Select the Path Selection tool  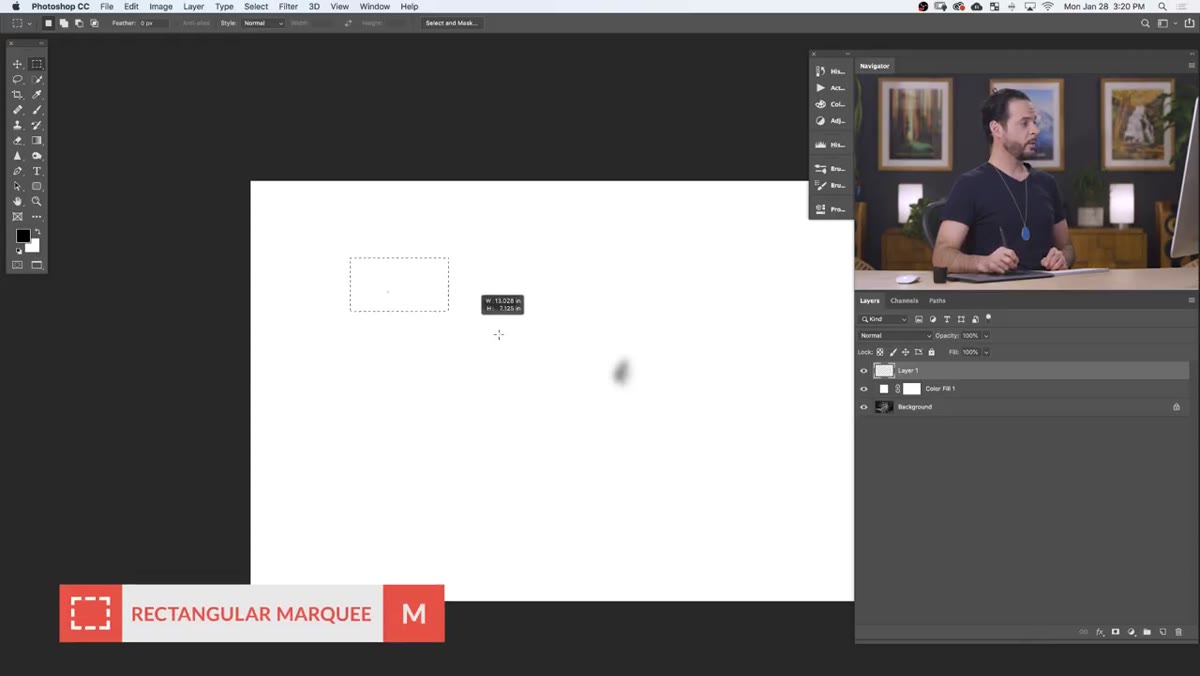17,186
